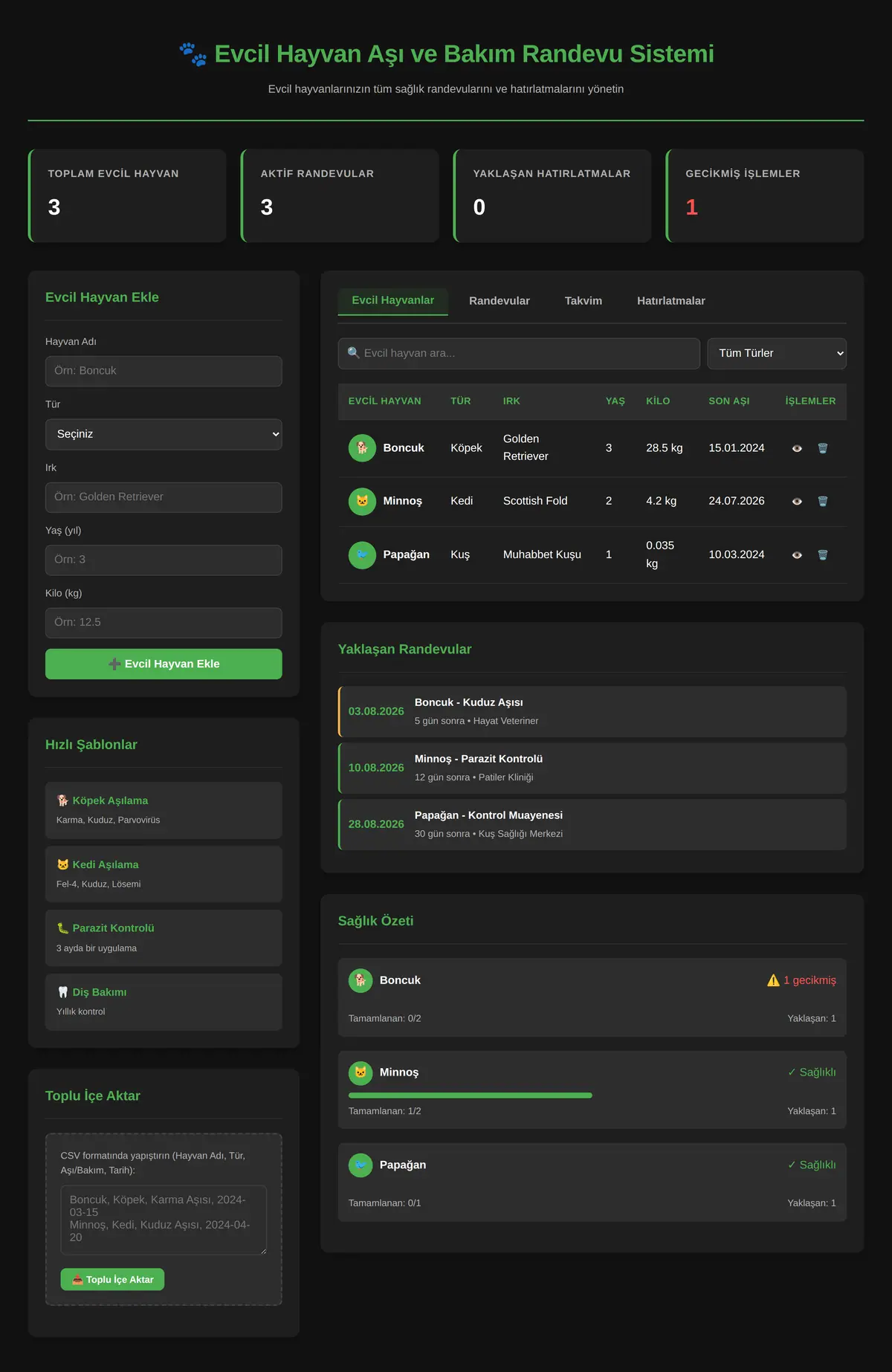Screen dimensions: 892x1372
Task: Focus the Yaş (yıl) input field
Action: point(164,560)
